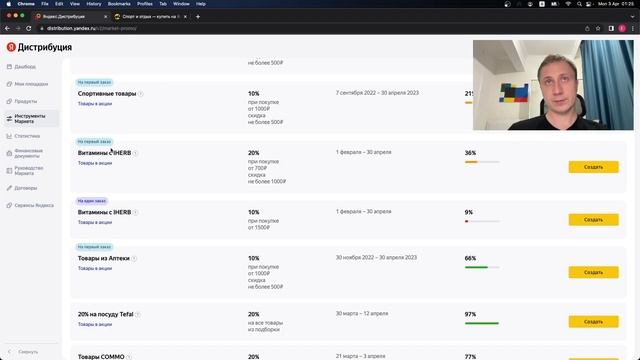Create promo for first-order Витамины с IHERB 20%
This screenshot has height=360, width=640.
coord(593,167)
